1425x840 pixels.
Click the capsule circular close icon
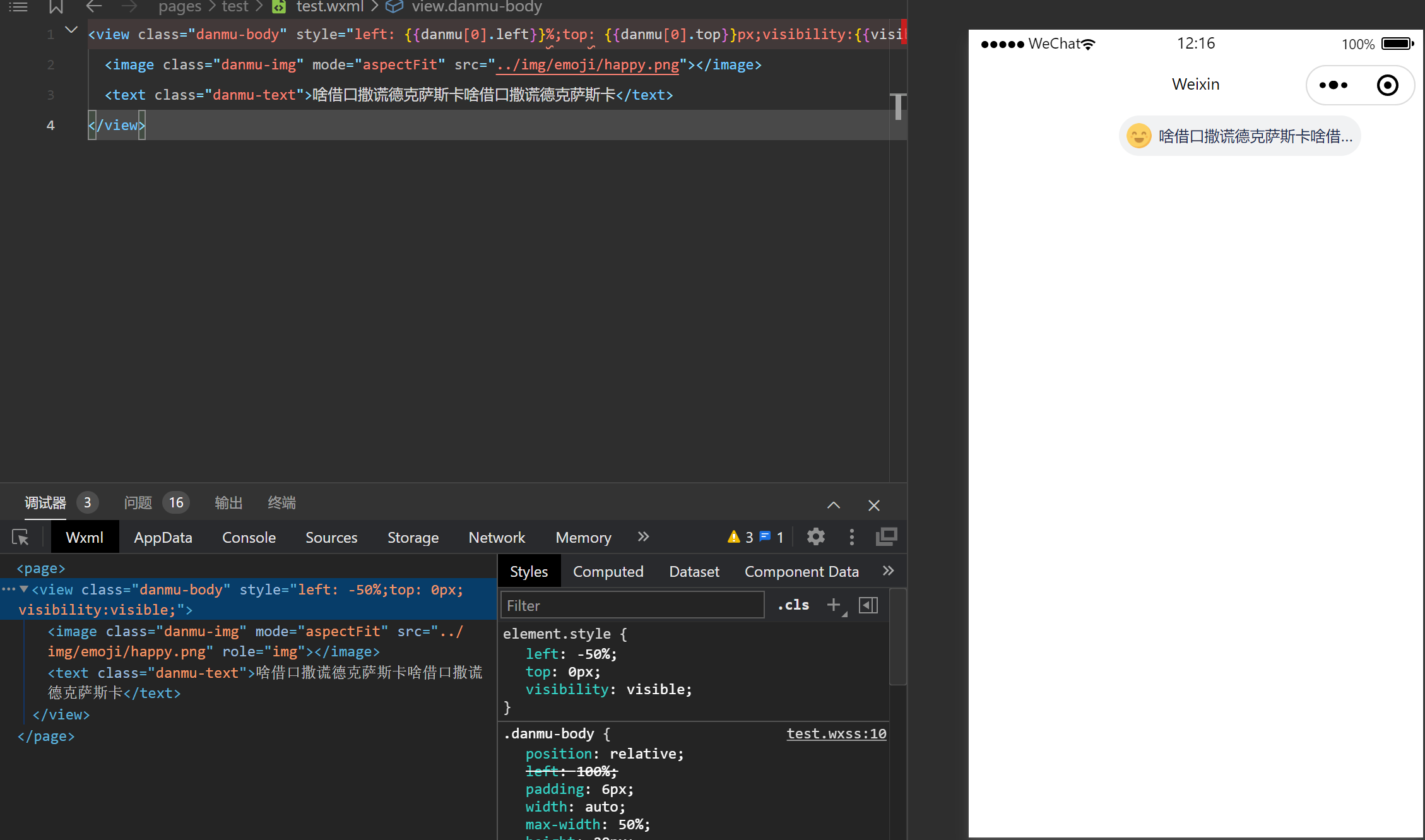click(x=1387, y=85)
